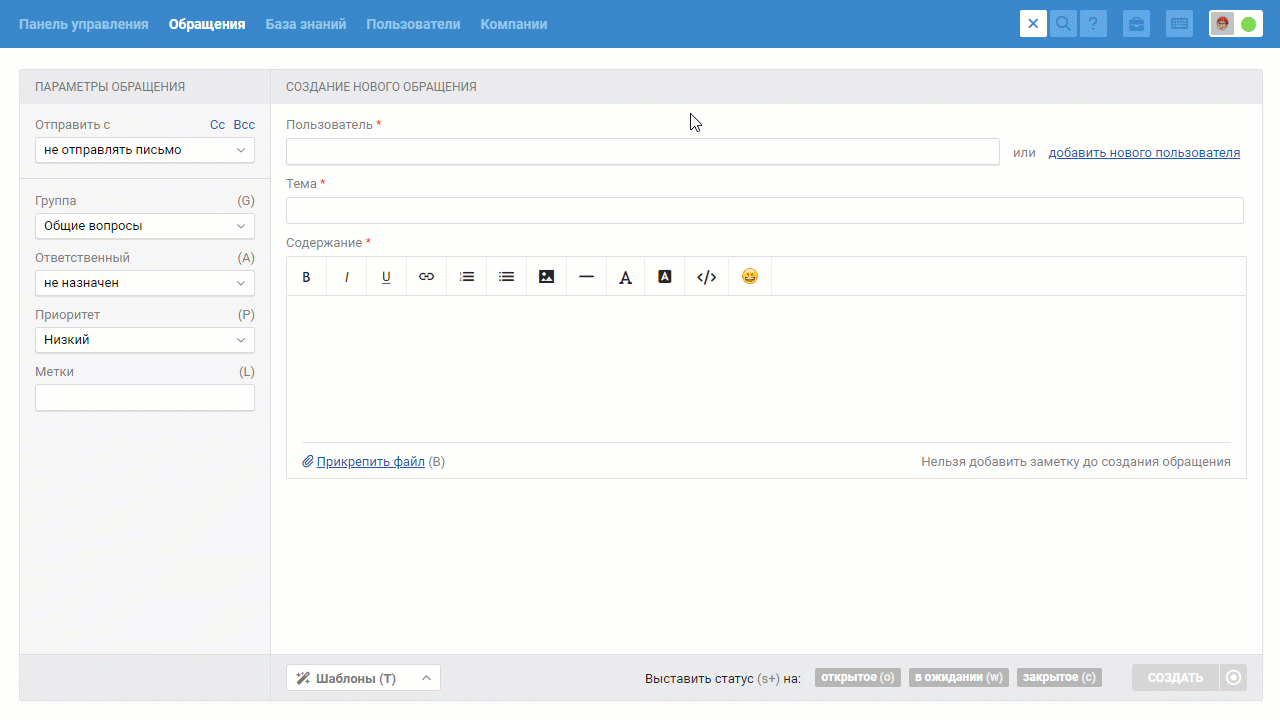
Task: Open the emoji picker
Action: click(x=750, y=277)
